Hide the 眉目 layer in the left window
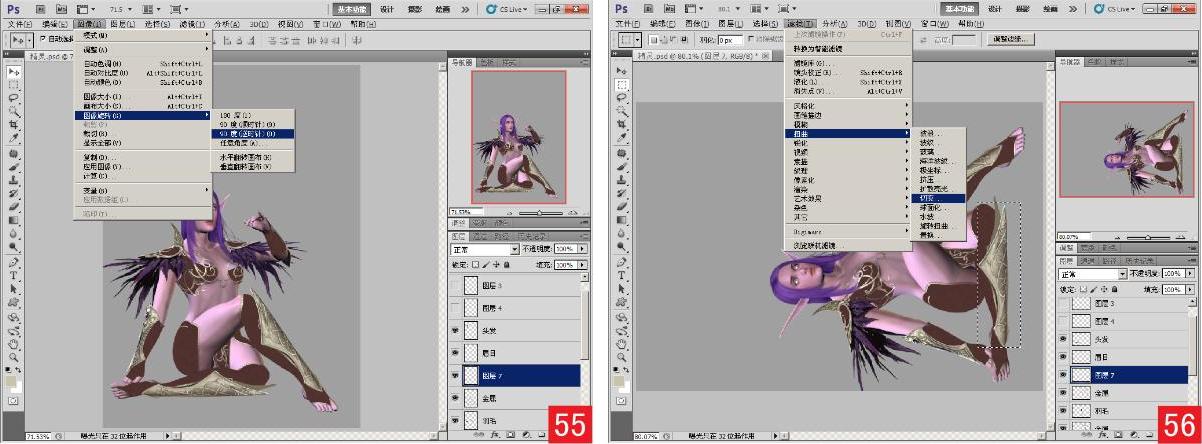Image resolution: width=1202 pixels, height=444 pixels. point(456,352)
